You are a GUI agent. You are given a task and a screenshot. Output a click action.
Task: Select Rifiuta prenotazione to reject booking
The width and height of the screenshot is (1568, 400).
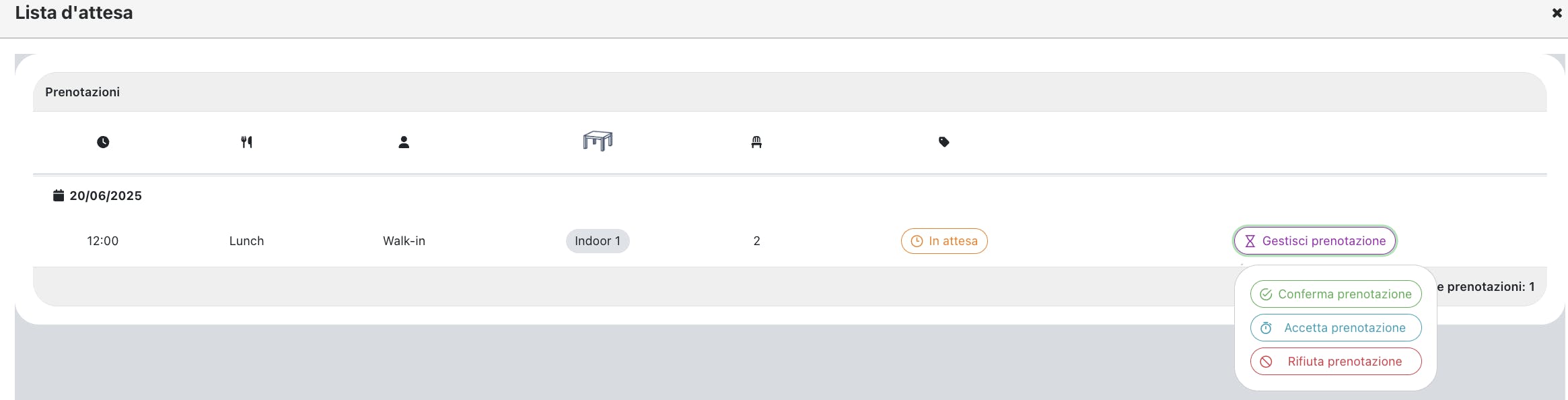click(1336, 362)
